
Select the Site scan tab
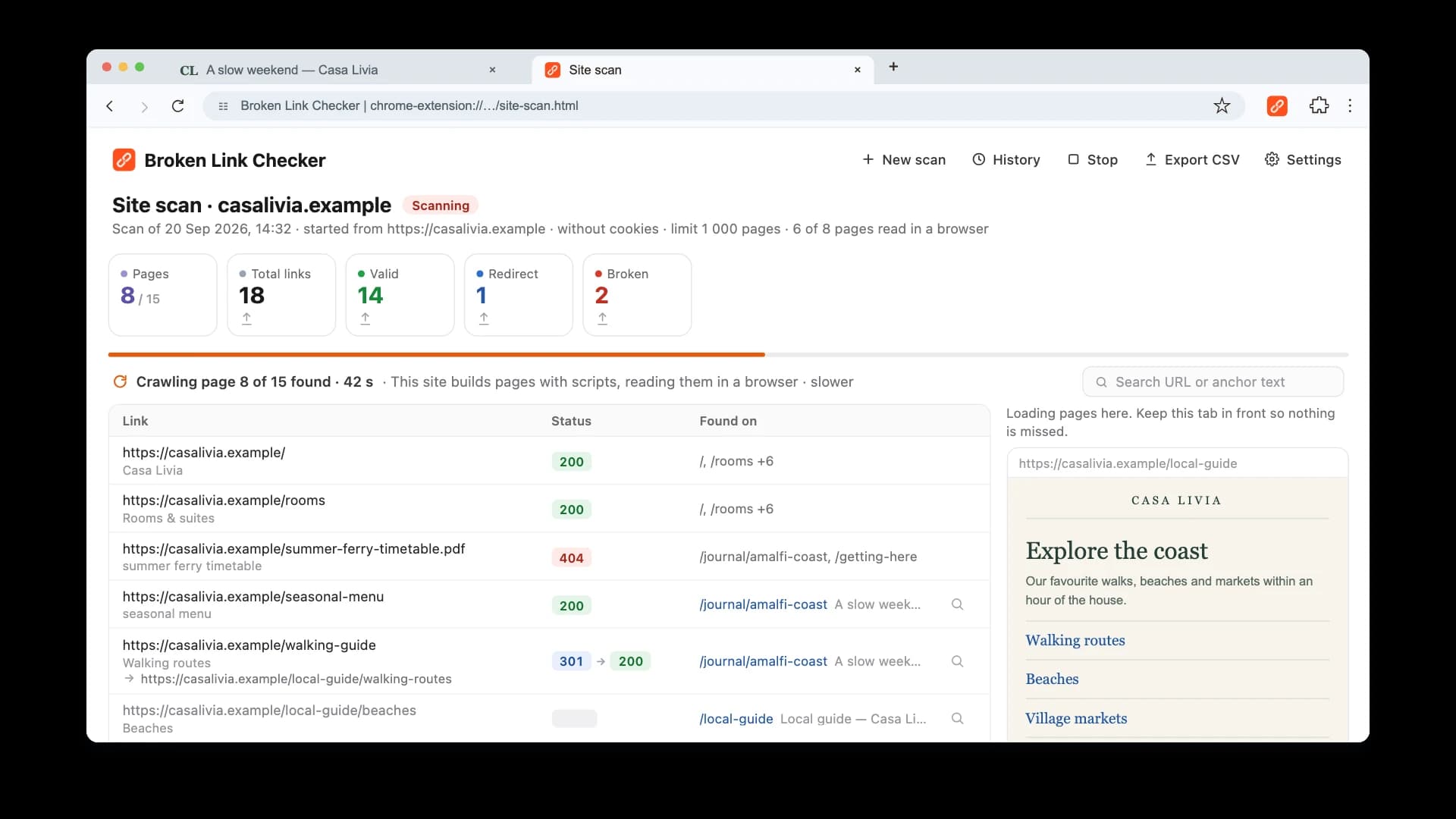pos(701,70)
